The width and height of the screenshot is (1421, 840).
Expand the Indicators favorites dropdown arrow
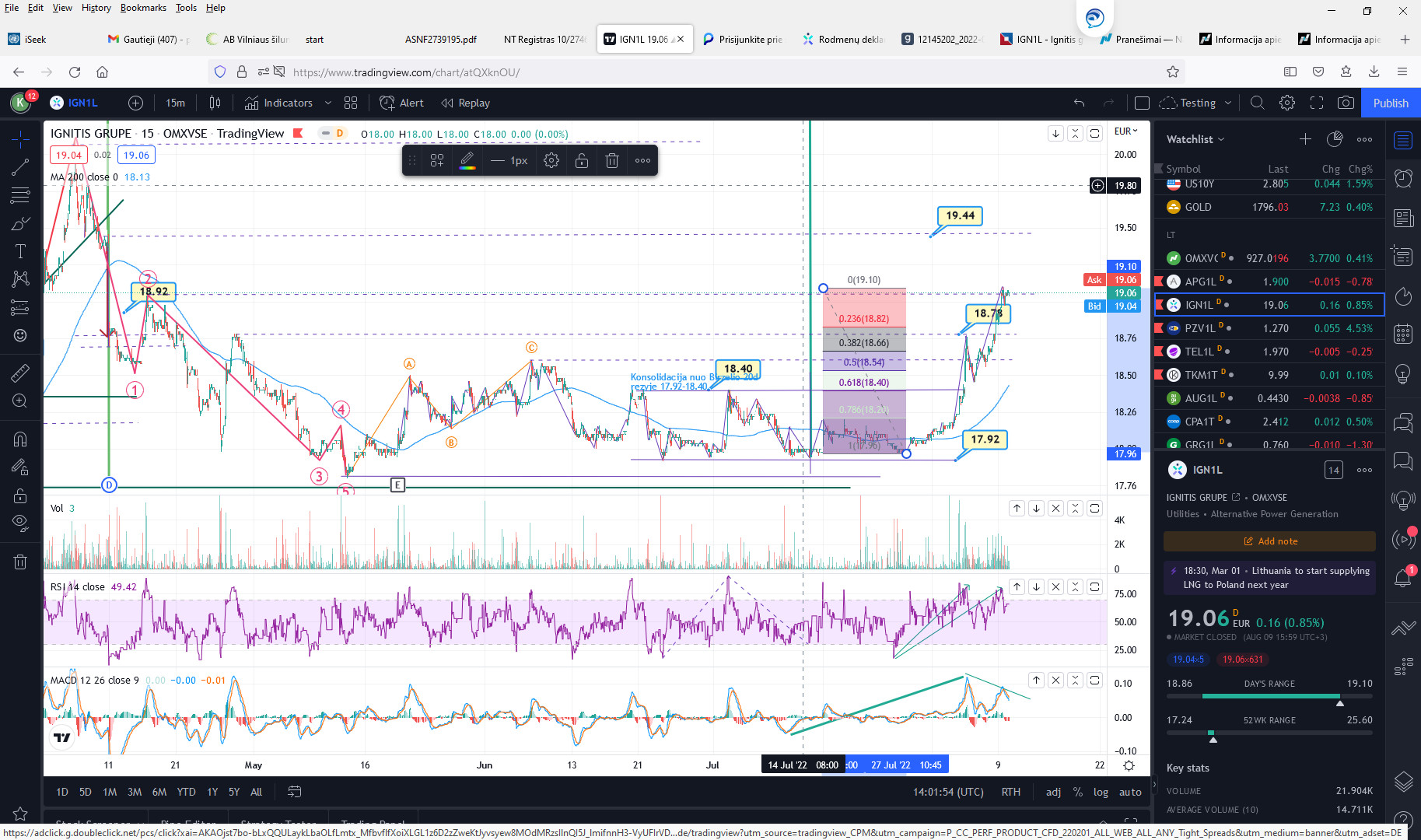tap(328, 103)
